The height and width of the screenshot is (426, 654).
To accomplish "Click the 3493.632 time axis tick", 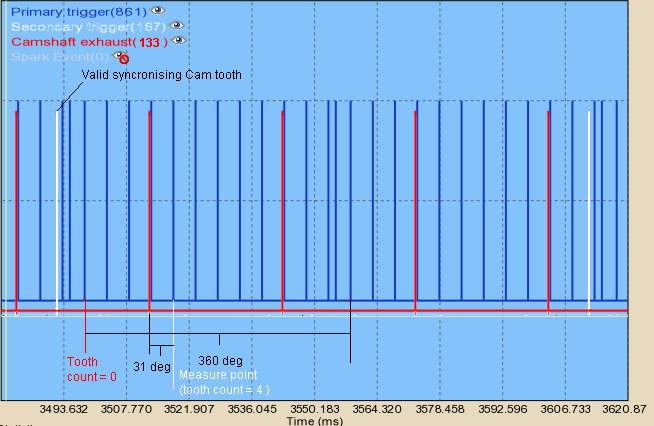I will click(64, 409).
